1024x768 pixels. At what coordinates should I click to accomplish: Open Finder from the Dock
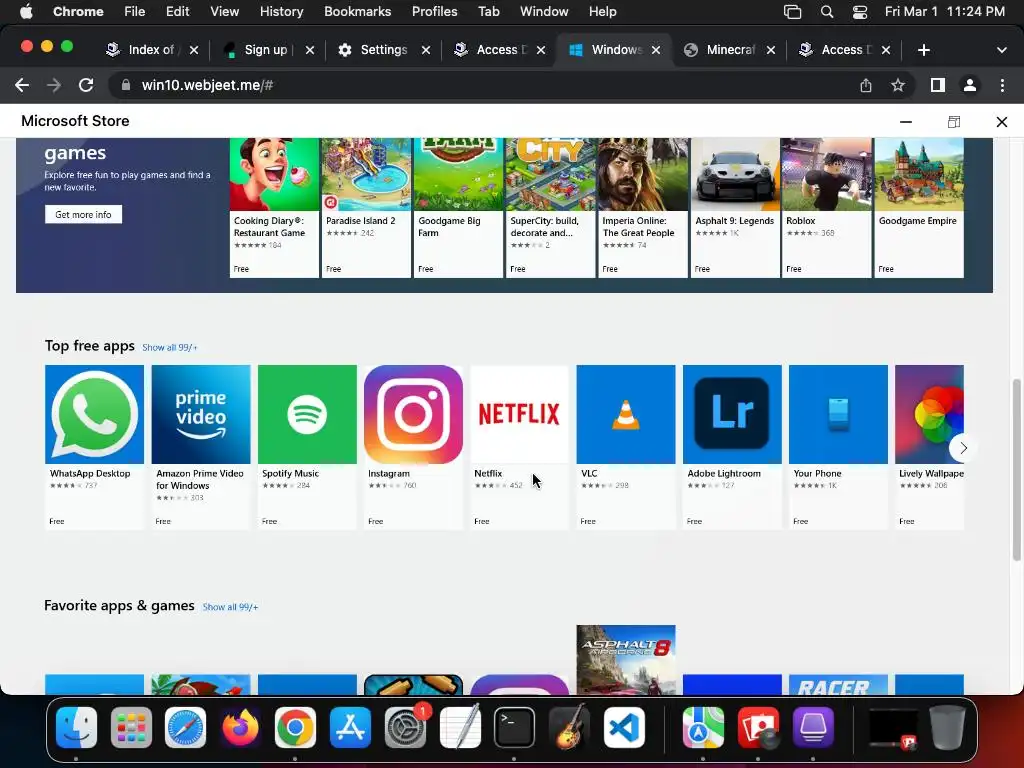76,727
